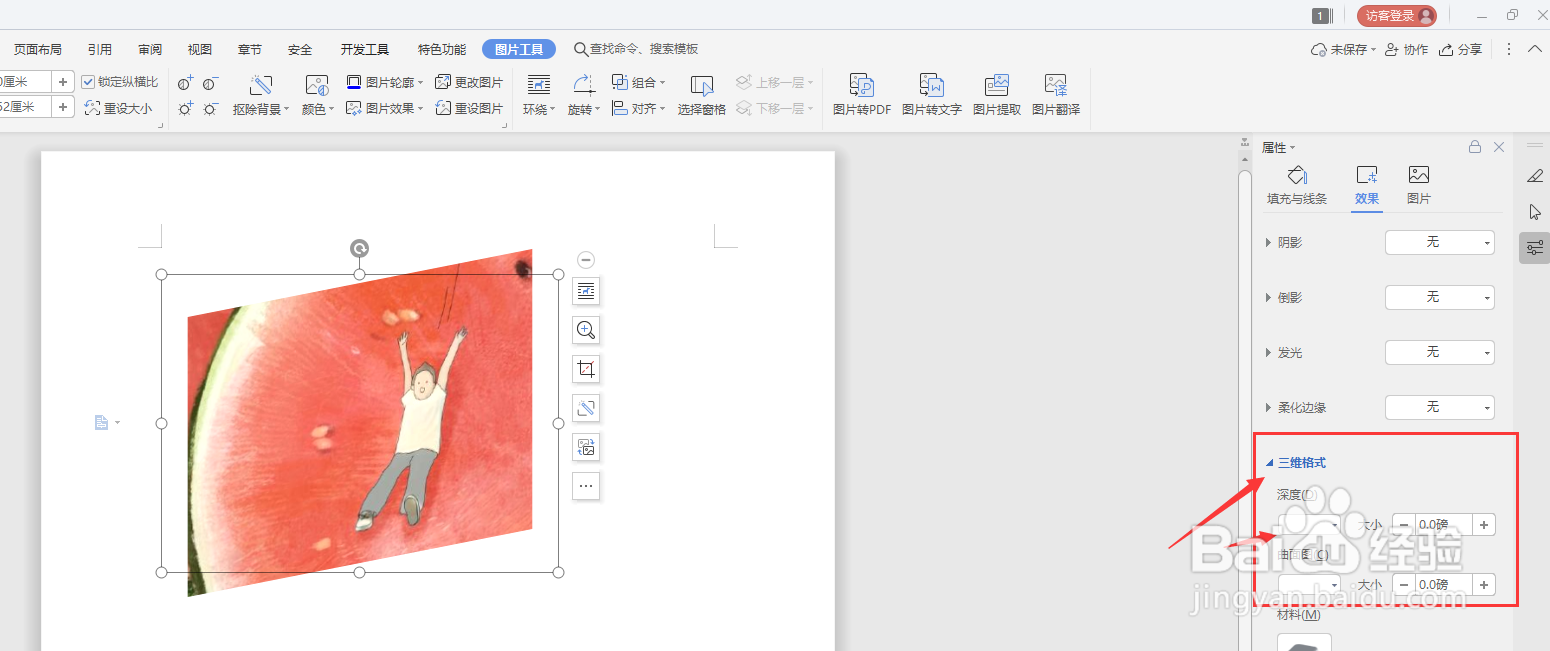Collapse the floating panel with the minus button
The width and height of the screenshot is (1550, 651).
585,259
